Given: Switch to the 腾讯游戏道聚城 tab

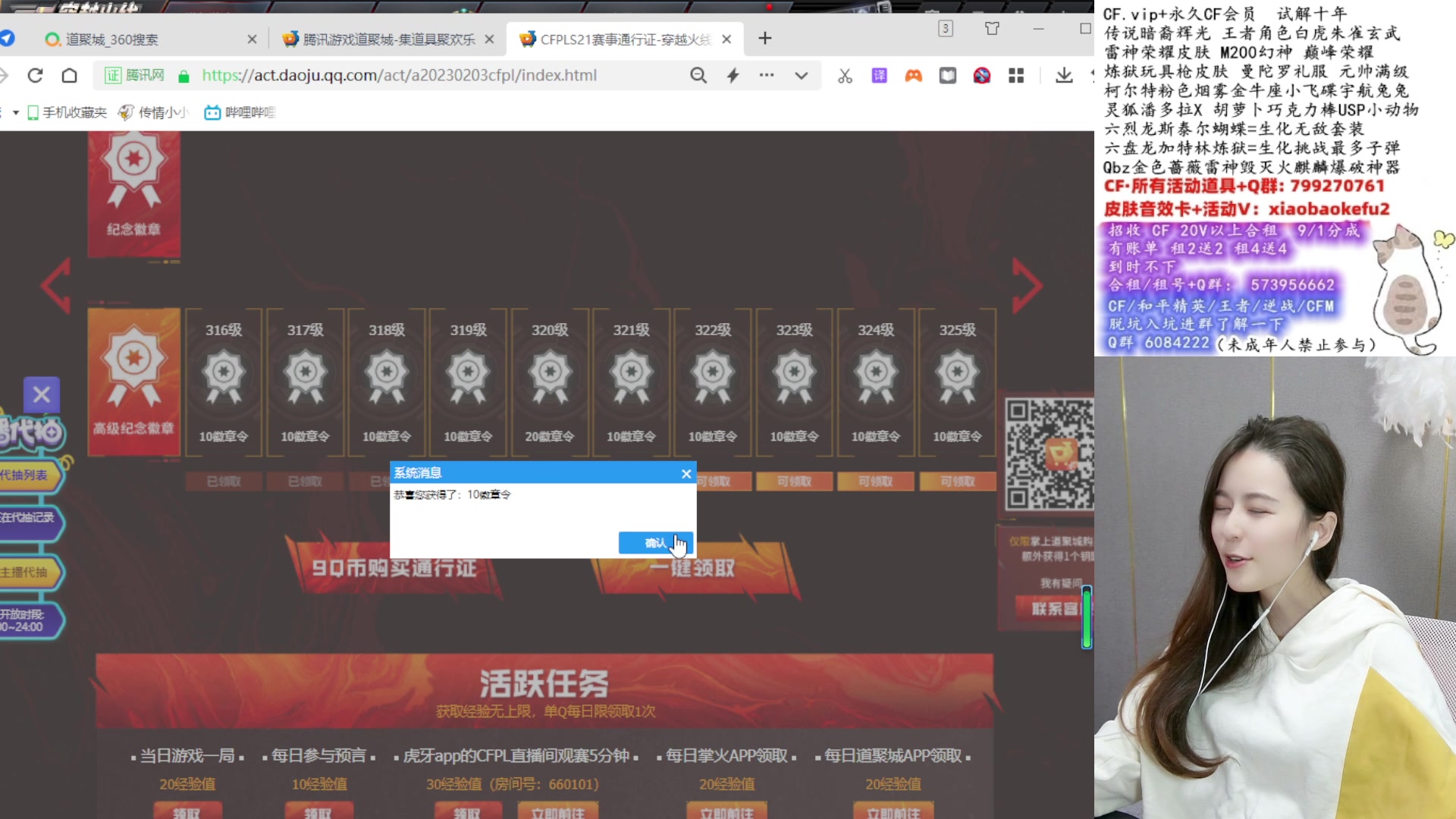Looking at the screenshot, I should (387, 39).
